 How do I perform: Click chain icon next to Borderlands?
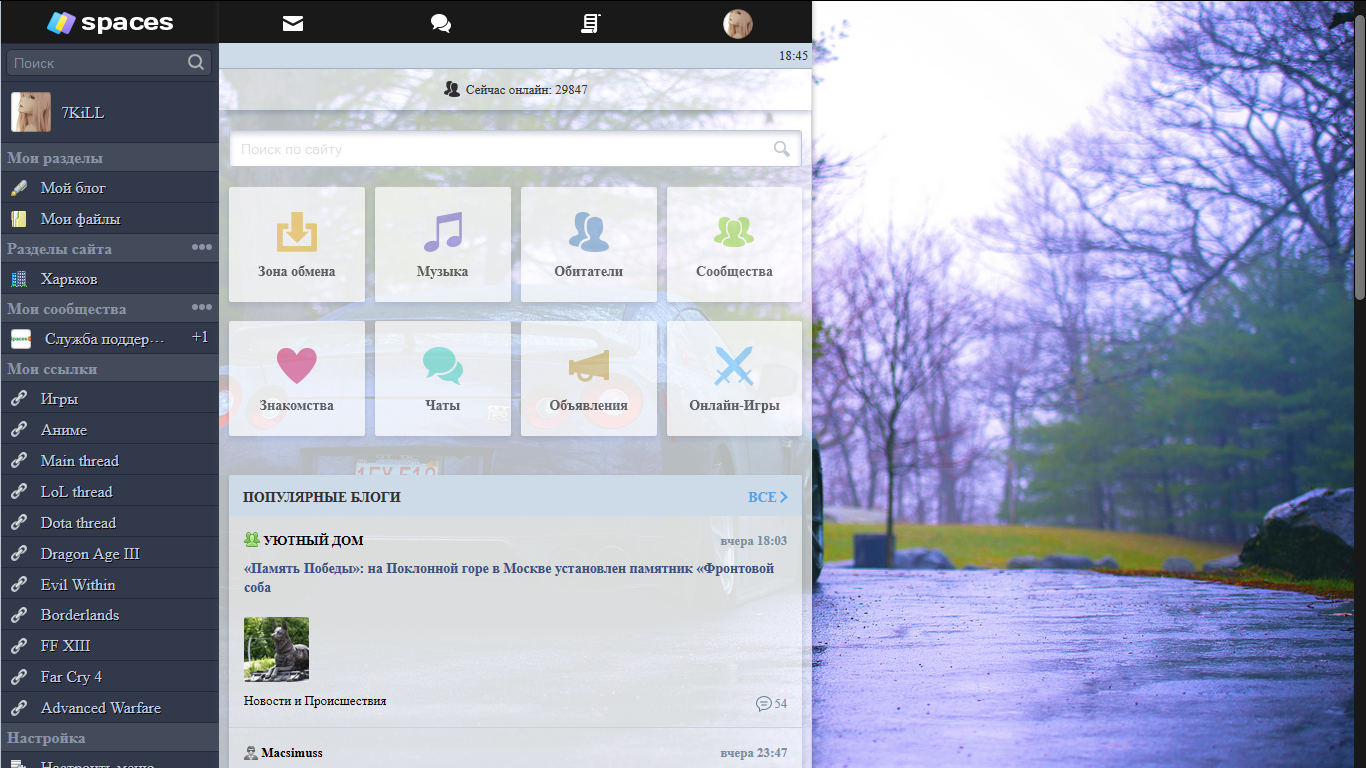pyautogui.click(x=19, y=615)
